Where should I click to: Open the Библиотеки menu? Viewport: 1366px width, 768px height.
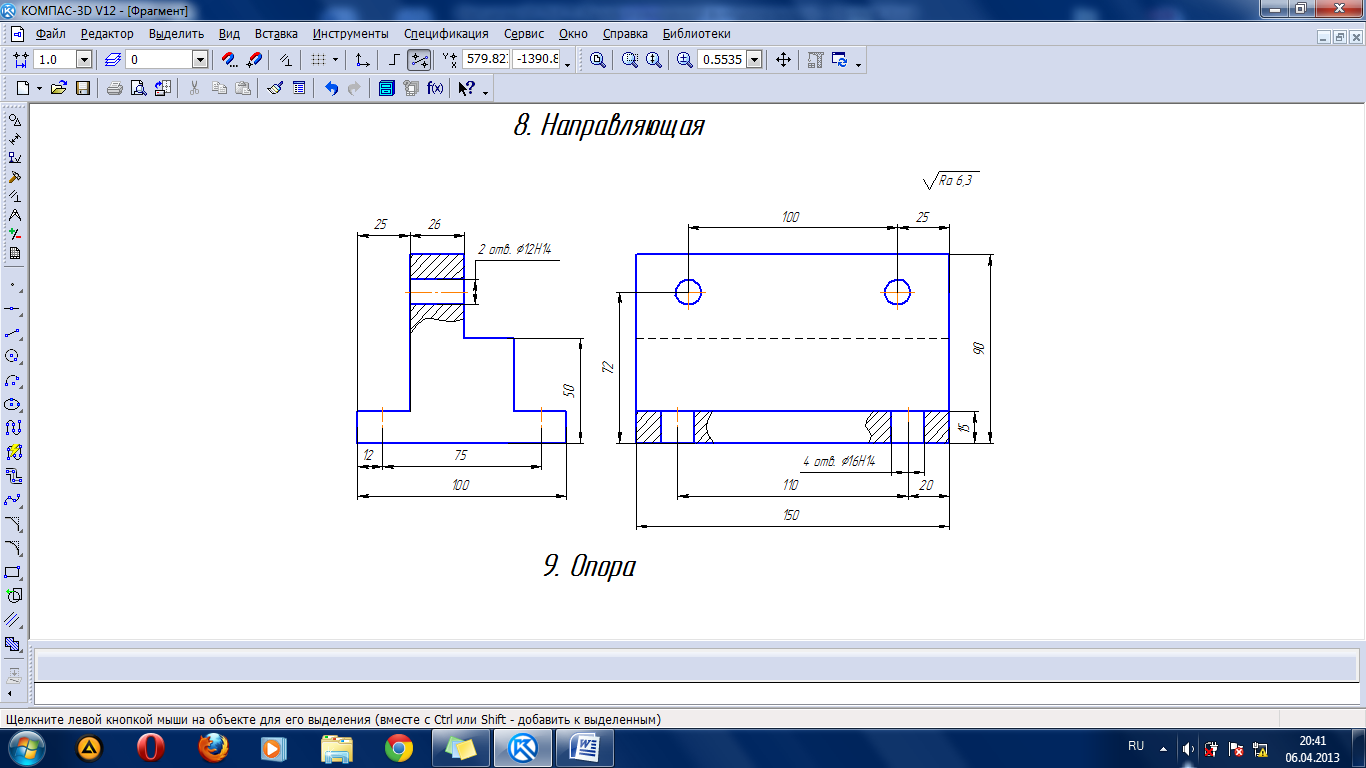click(x=696, y=34)
